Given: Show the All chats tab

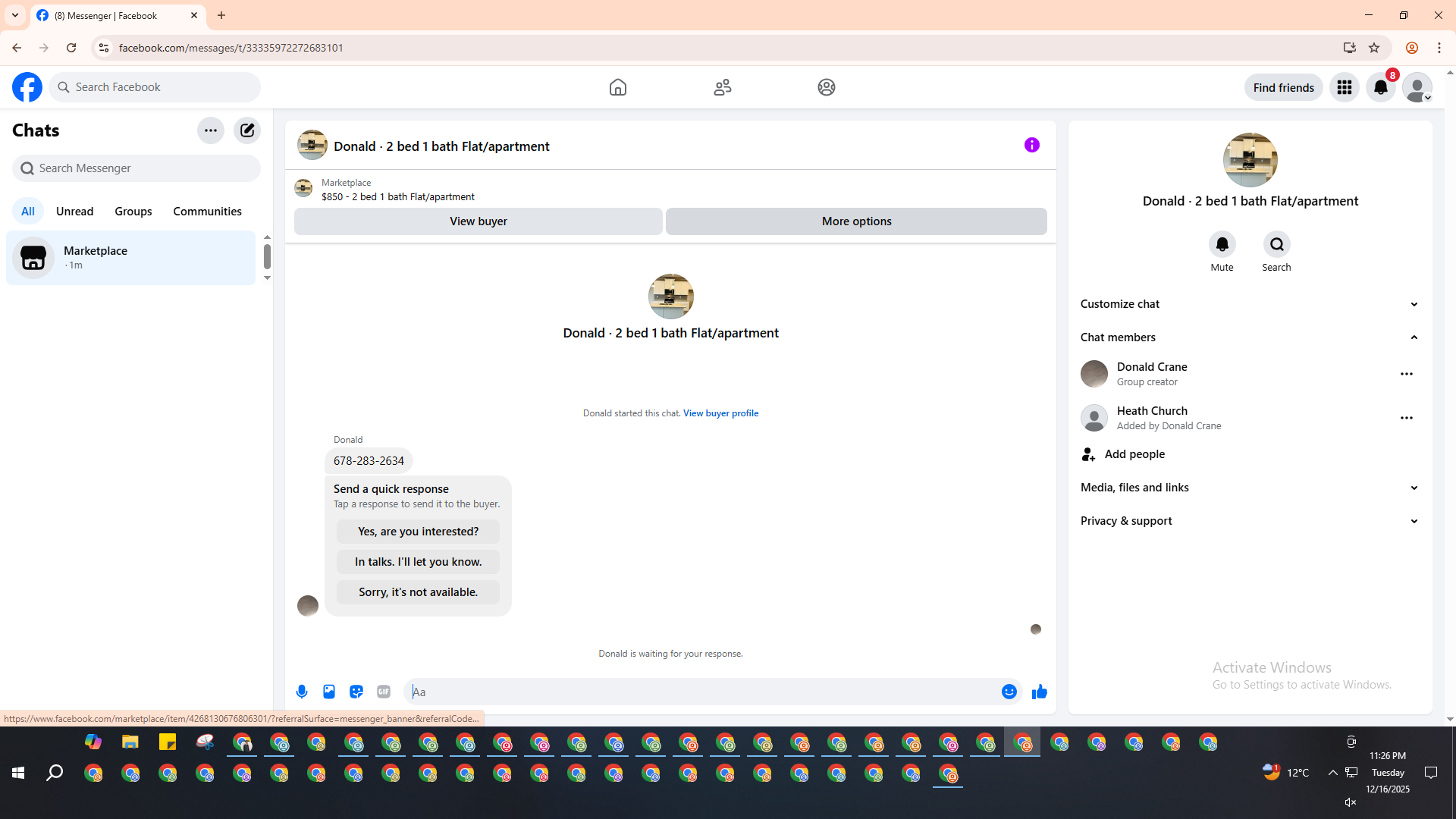Looking at the screenshot, I should click(28, 212).
